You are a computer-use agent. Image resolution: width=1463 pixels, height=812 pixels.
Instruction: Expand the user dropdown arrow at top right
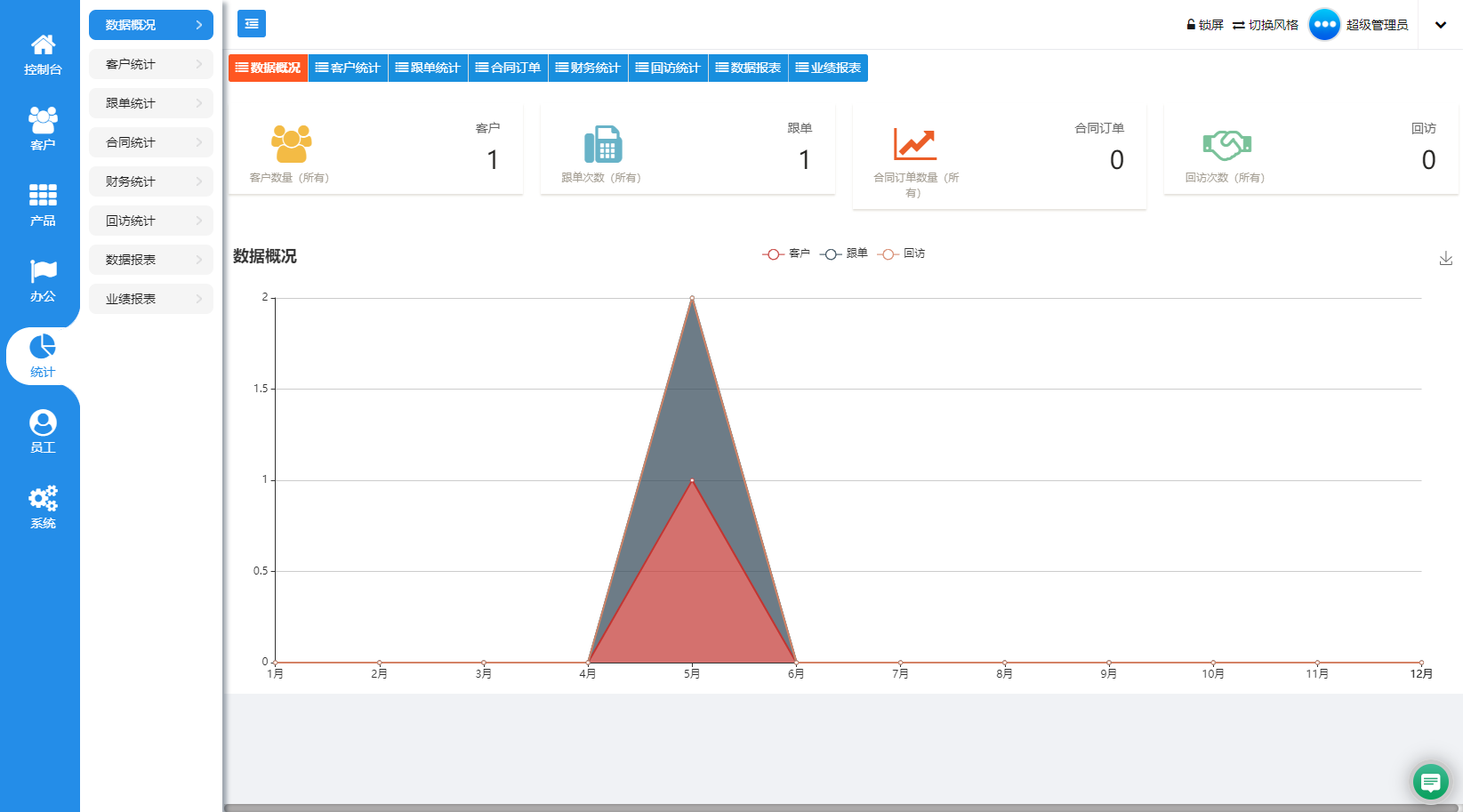click(x=1441, y=25)
